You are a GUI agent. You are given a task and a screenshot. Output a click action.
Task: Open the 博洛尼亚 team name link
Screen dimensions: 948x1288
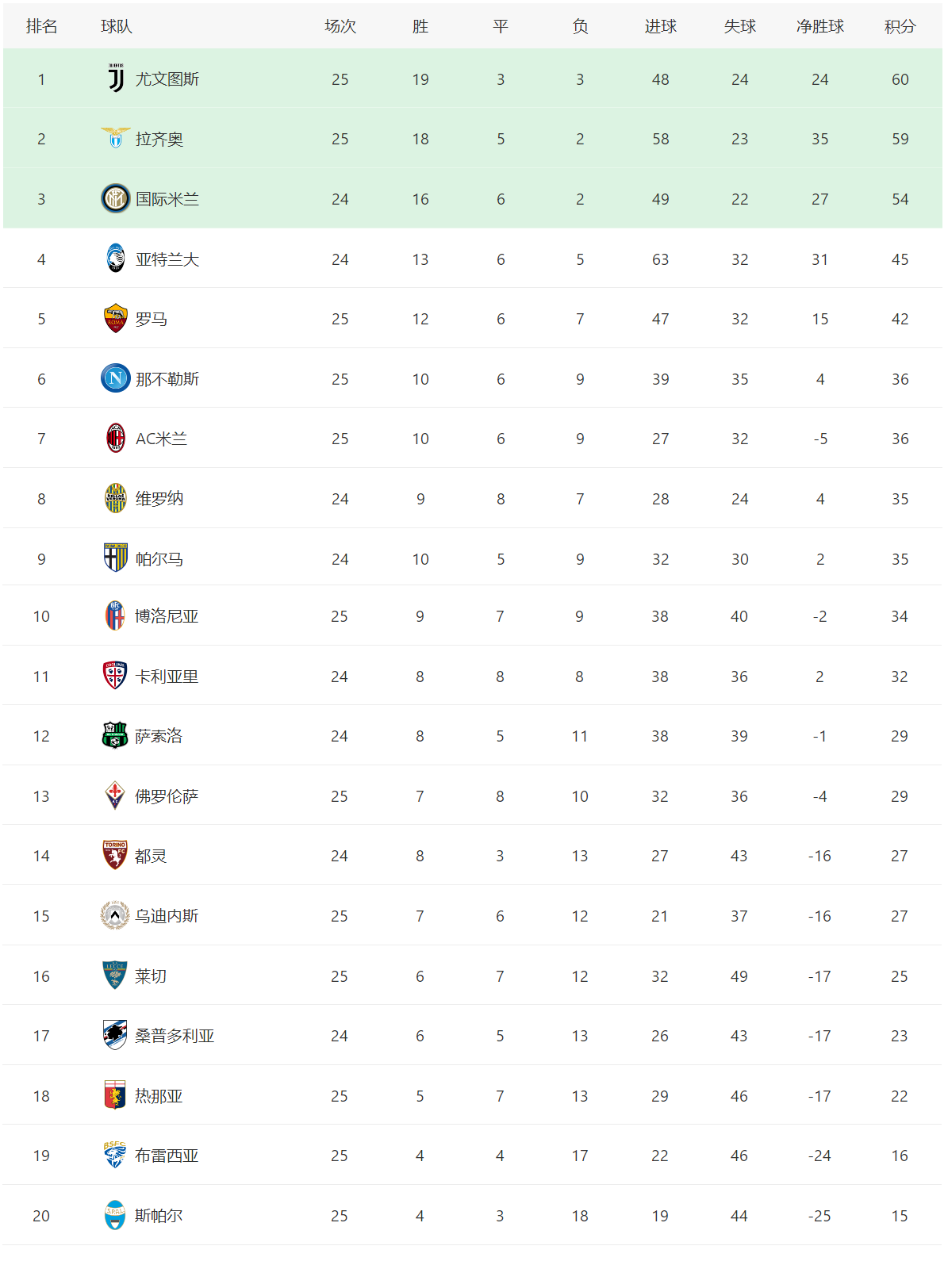(167, 616)
